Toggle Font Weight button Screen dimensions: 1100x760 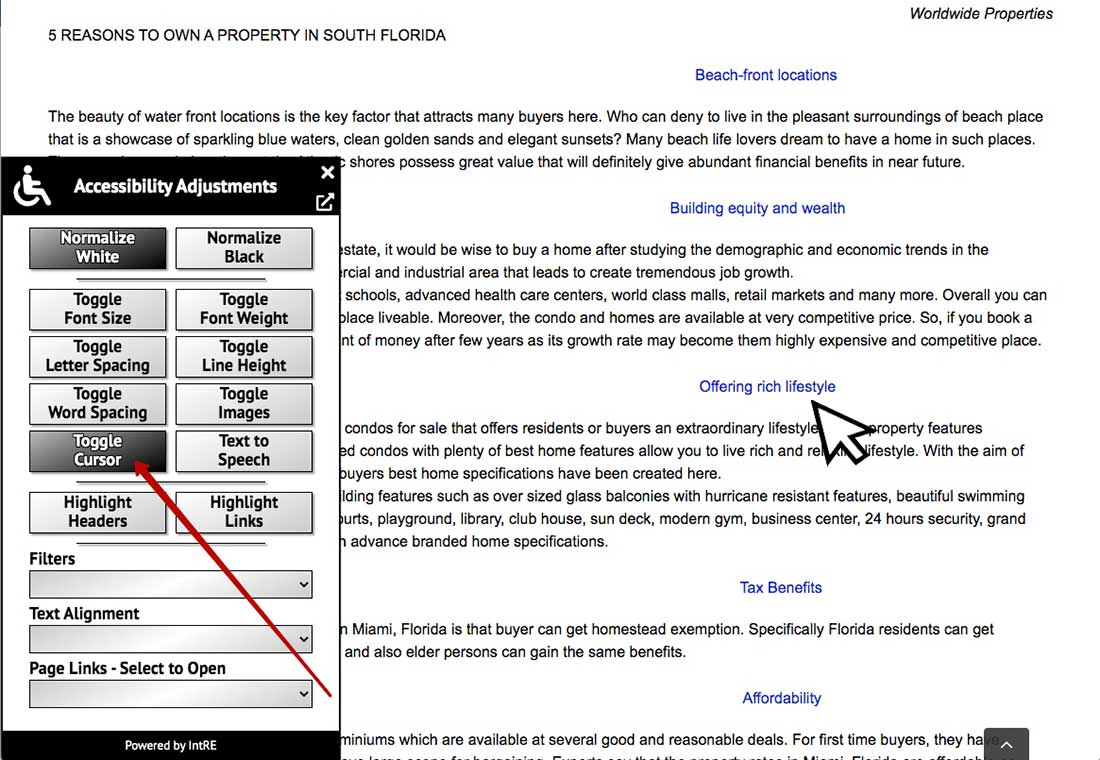pyautogui.click(x=243, y=309)
